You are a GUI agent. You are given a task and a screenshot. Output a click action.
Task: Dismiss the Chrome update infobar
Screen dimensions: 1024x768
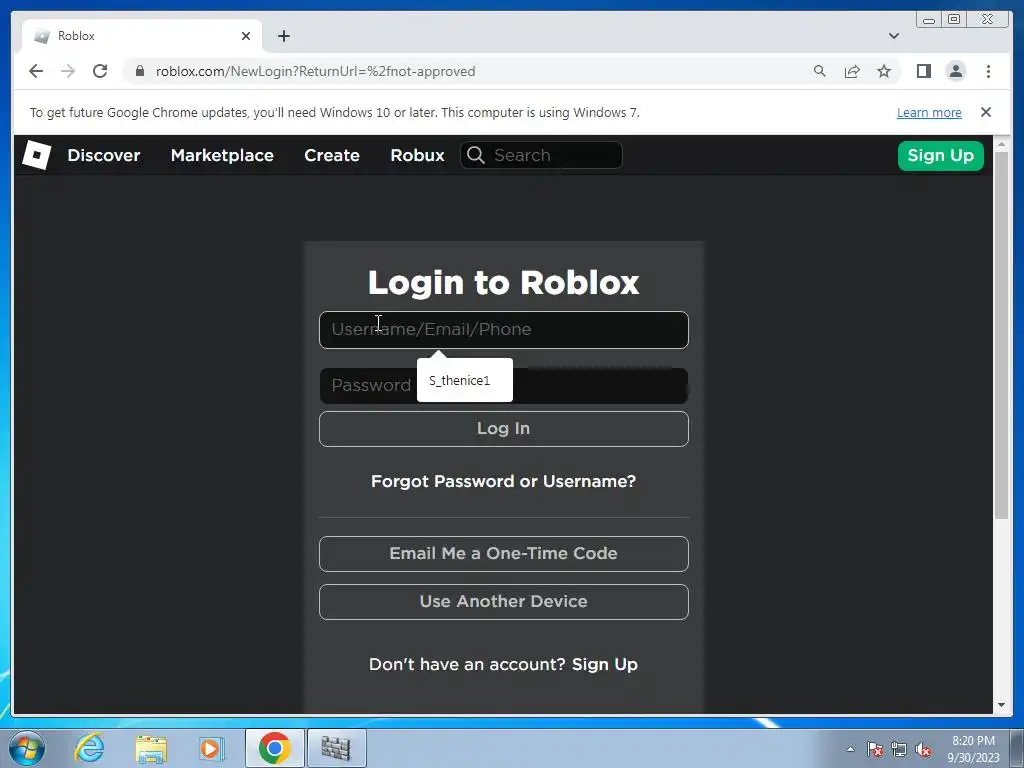point(986,112)
